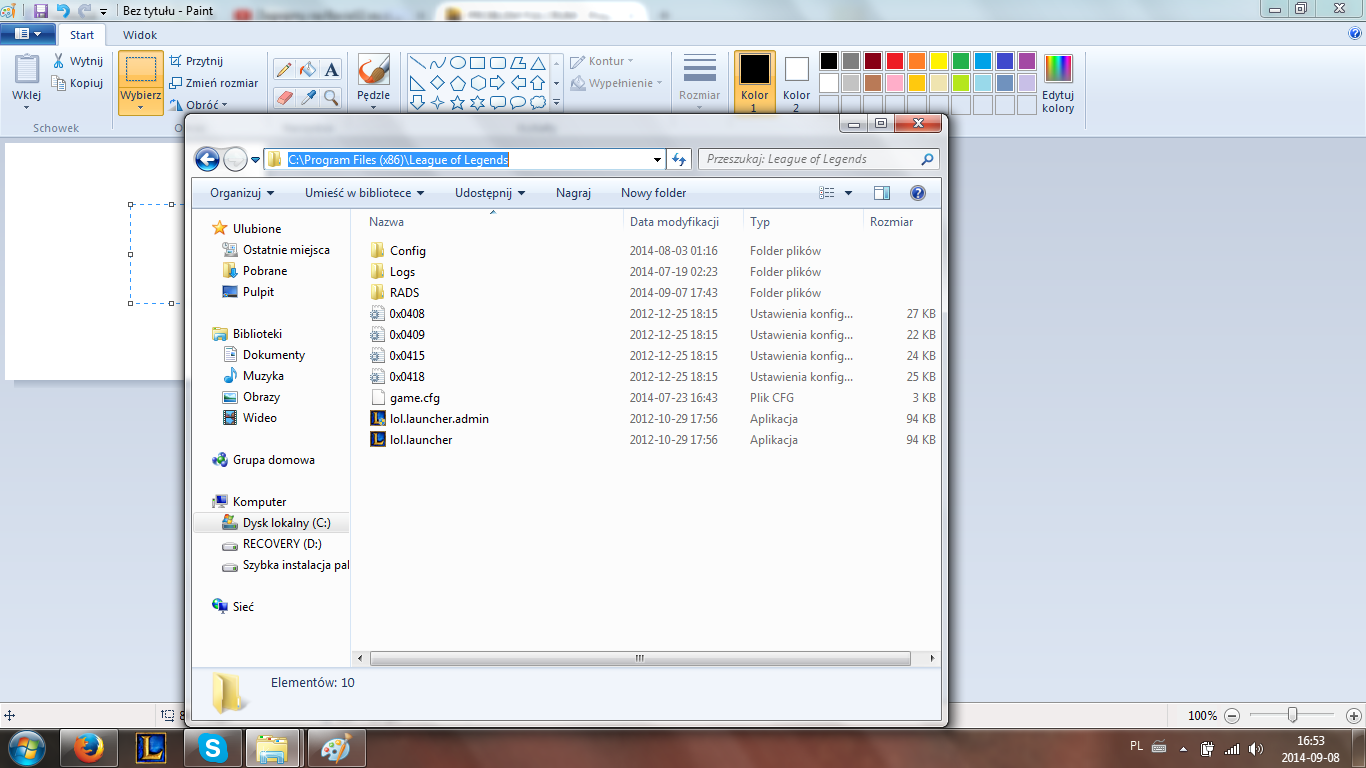Screen dimensions: 1366x768
Task: Open the view options dropdown arrow in Explorer
Action: [x=849, y=193]
